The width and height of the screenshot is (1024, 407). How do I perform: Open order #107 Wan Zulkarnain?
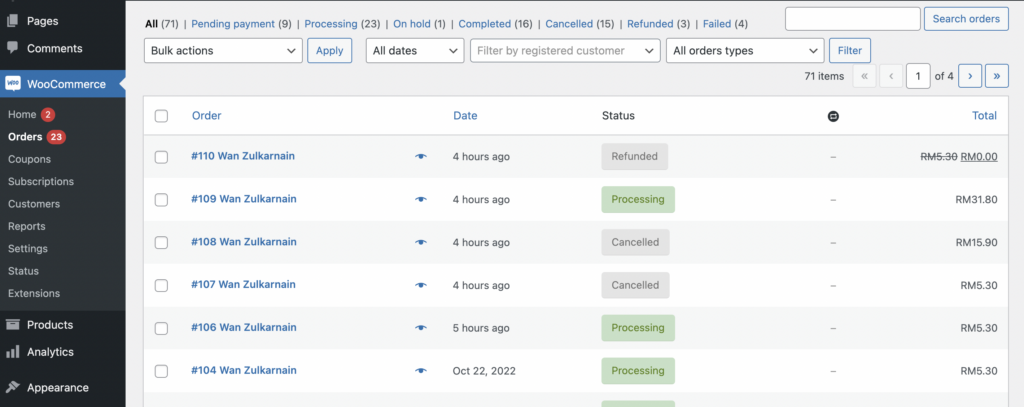[243, 284]
